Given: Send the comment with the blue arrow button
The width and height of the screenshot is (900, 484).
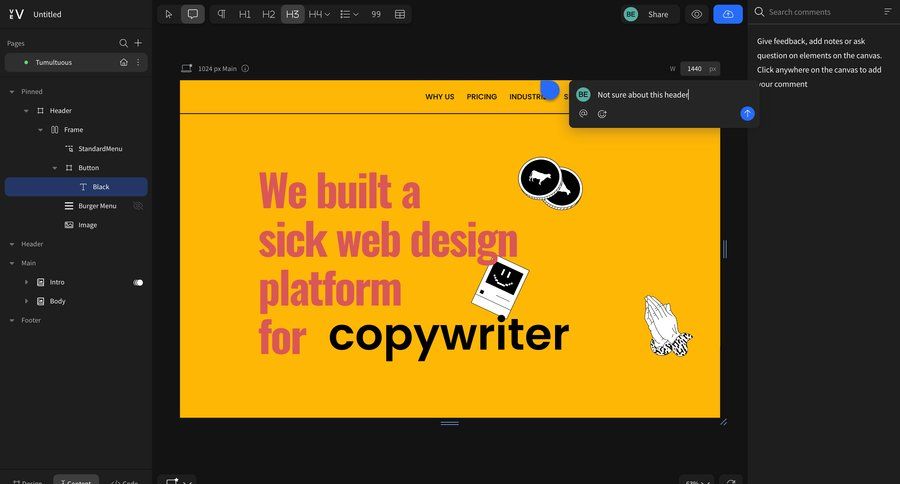Looking at the screenshot, I should point(747,114).
